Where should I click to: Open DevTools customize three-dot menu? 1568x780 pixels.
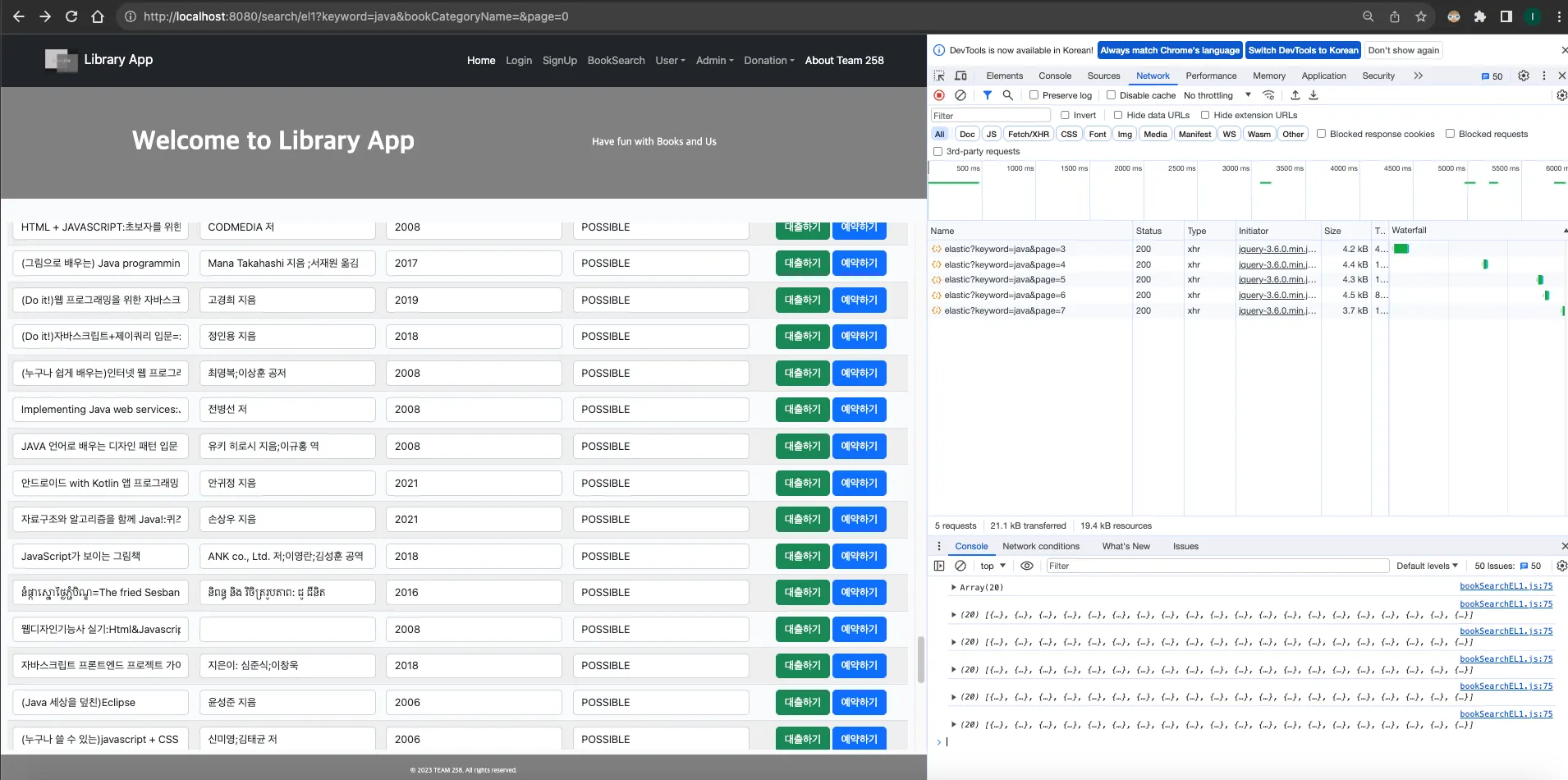click(1544, 76)
